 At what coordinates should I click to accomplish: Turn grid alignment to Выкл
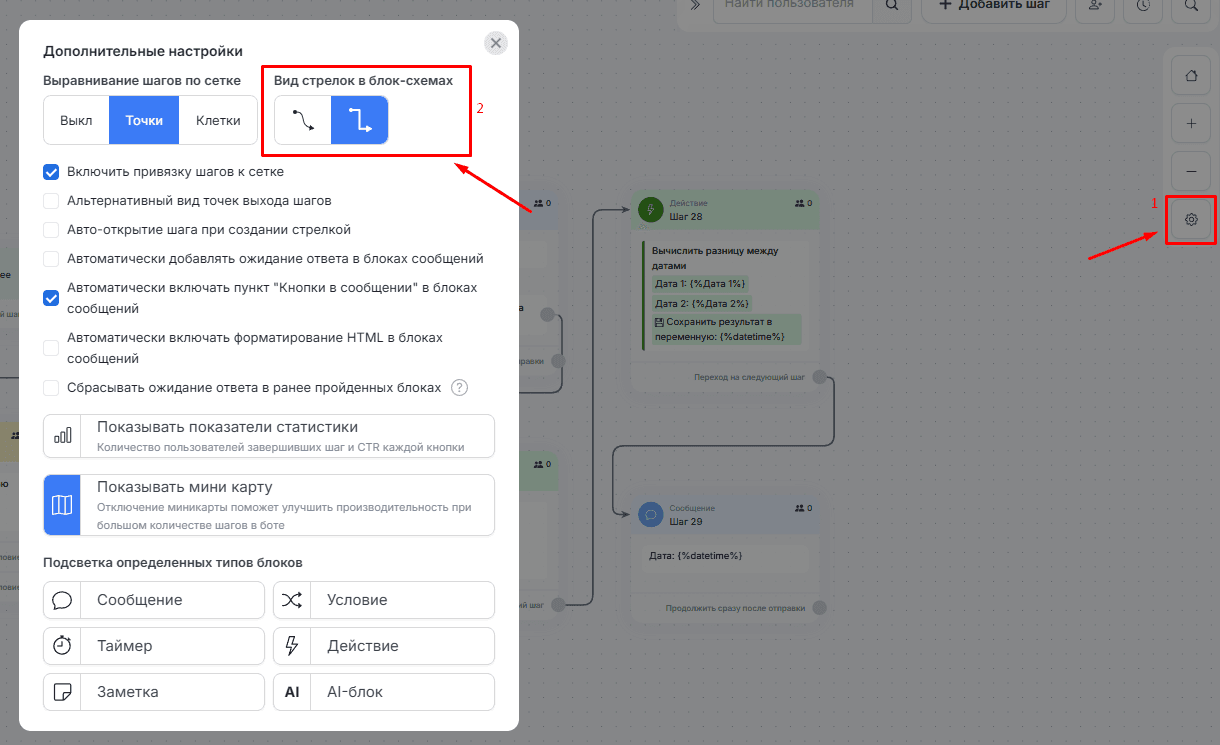tap(76, 121)
